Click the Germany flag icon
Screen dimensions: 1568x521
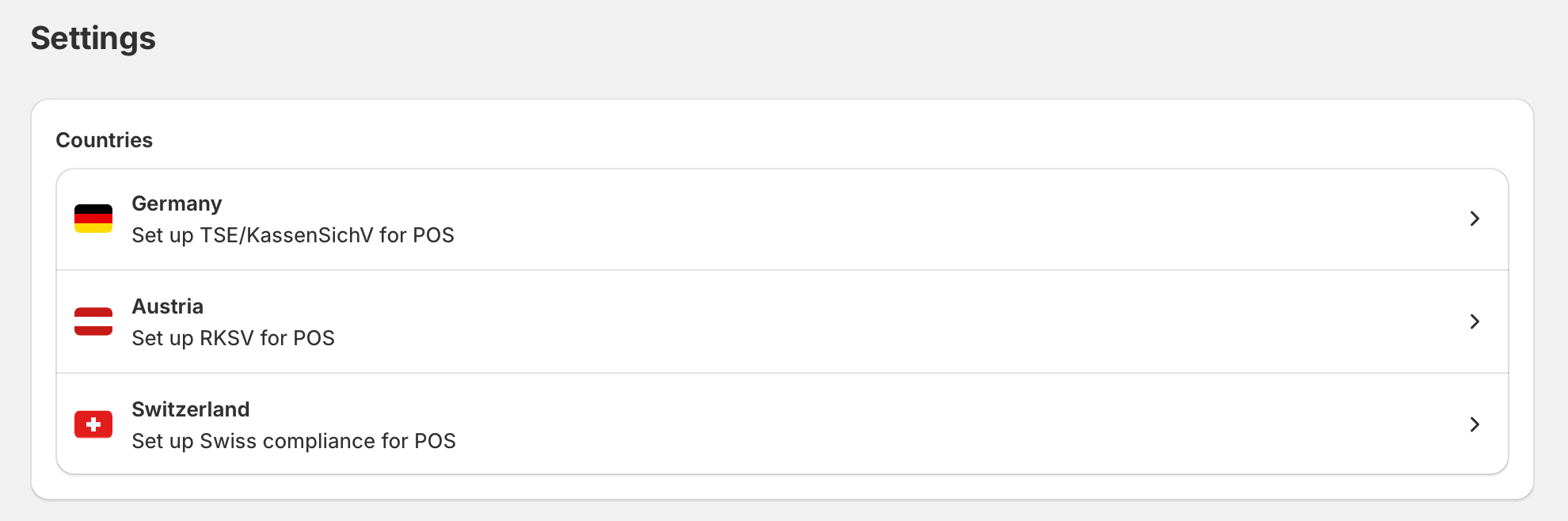point(93,219)
